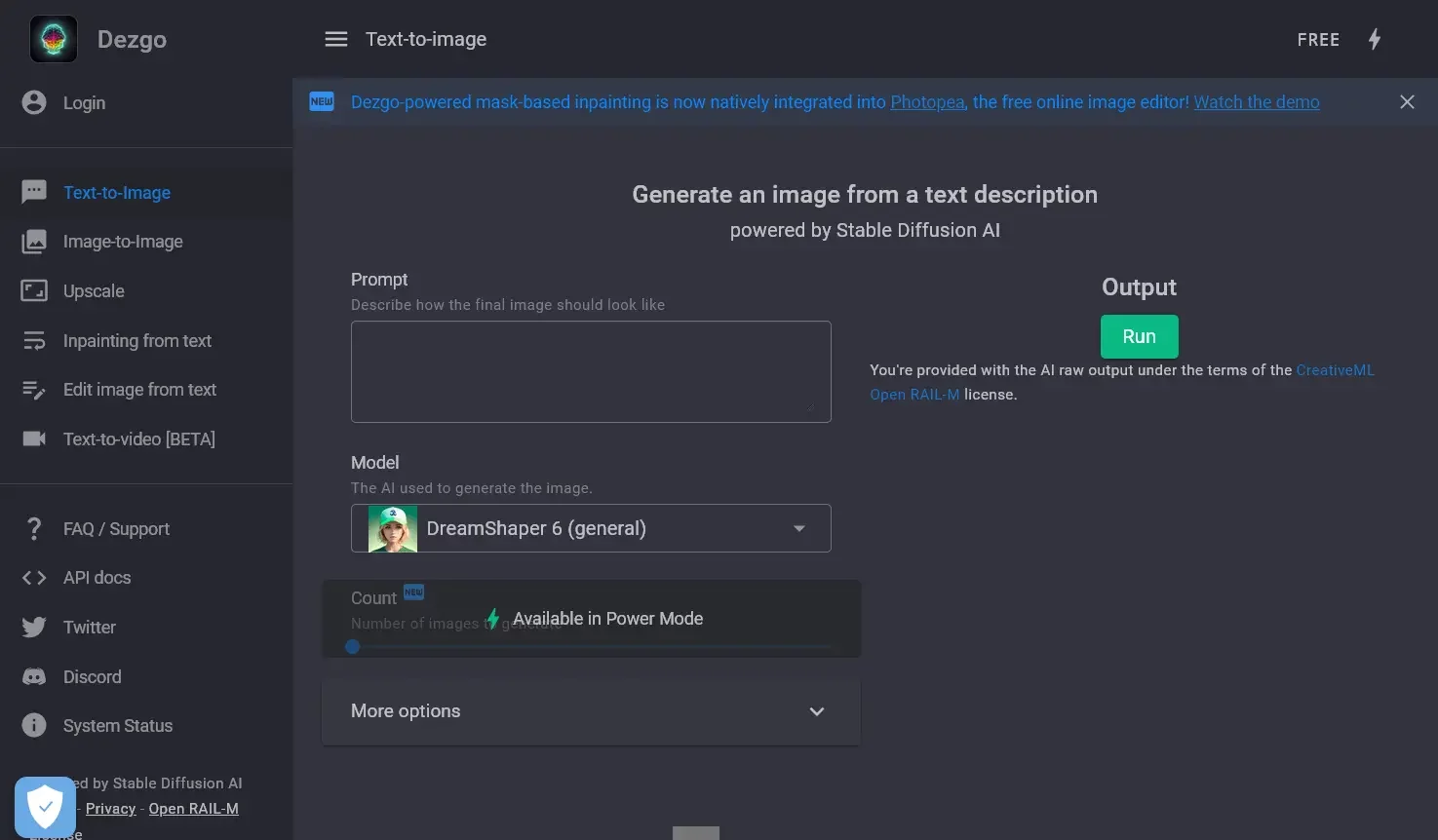Click the Watch the demo link

pyautogui.click(x=1257, y=102)
